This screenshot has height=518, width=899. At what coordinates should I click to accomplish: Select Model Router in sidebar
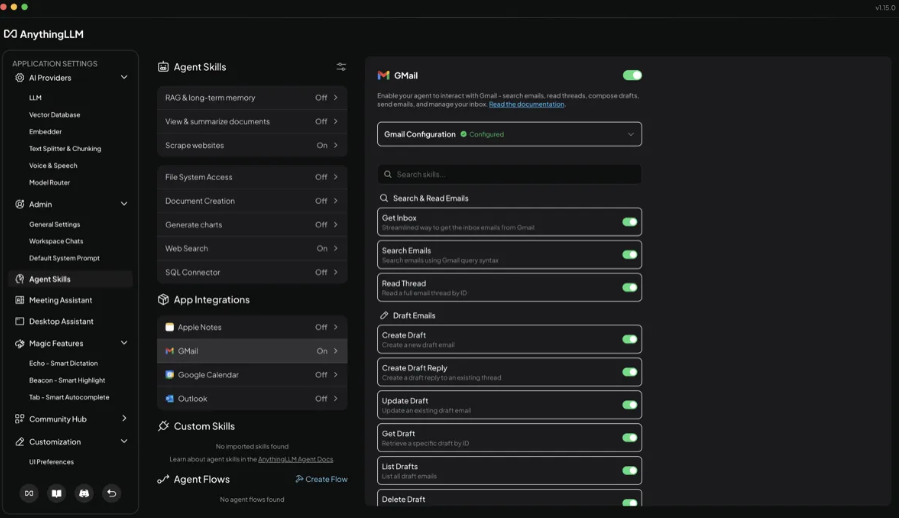click(x=49, y=182)
